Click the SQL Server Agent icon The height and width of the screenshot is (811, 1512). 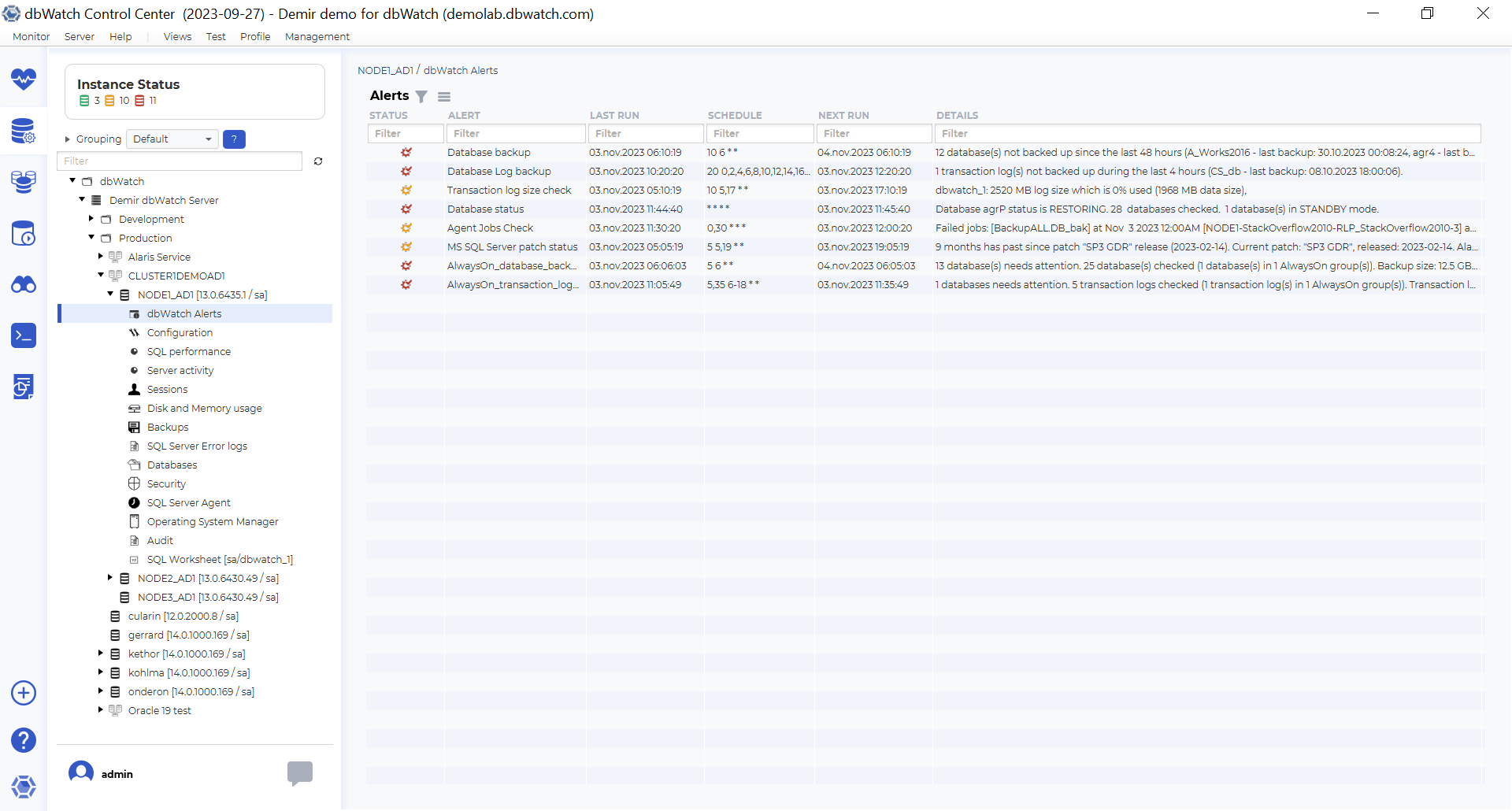coord(135,502)
